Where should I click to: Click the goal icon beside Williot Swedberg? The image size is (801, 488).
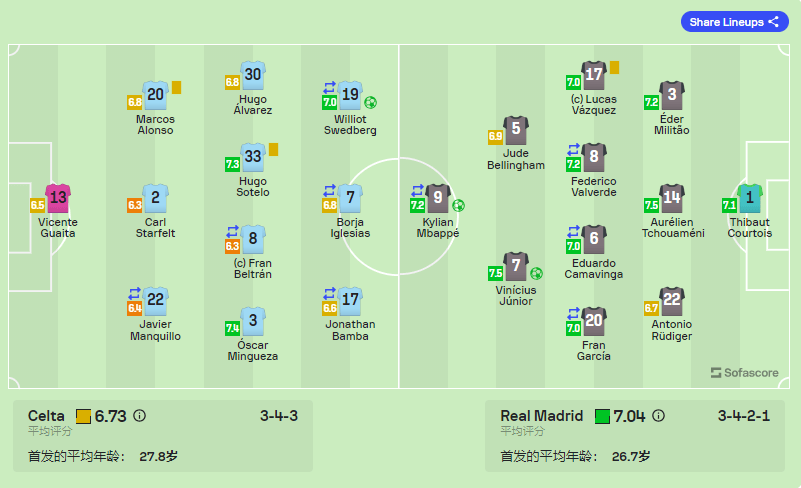click(x=370, y=103)
